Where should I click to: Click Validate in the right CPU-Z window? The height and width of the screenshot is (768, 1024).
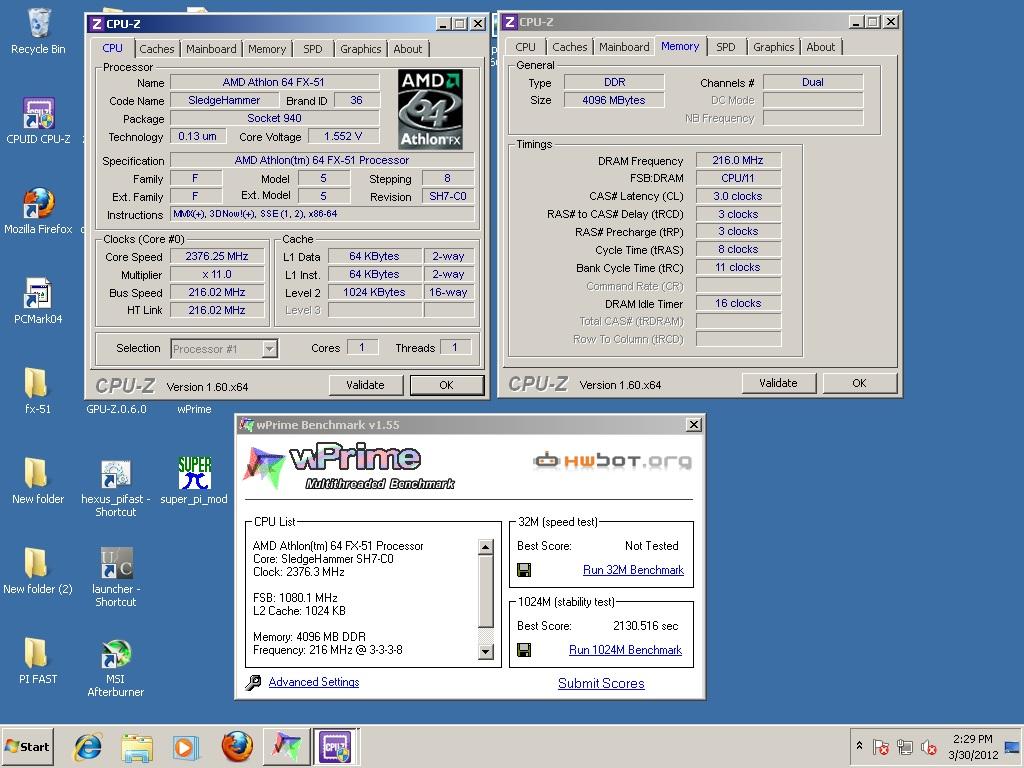coord(778,383)
